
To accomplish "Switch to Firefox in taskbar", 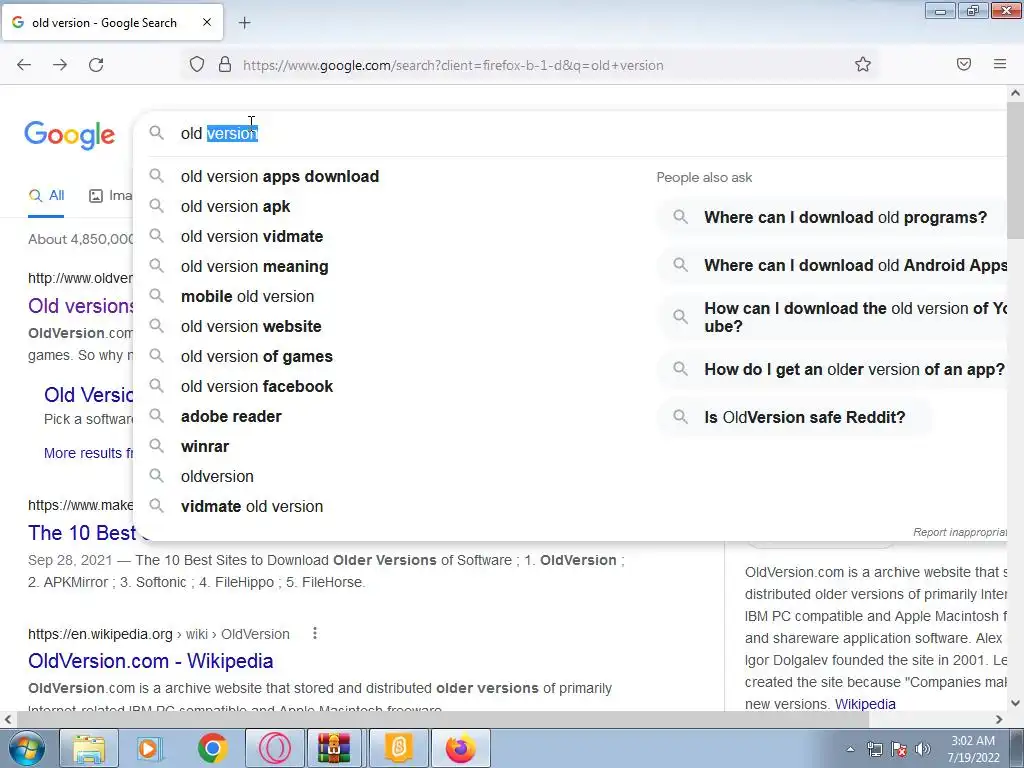I will tap(460, 748).
